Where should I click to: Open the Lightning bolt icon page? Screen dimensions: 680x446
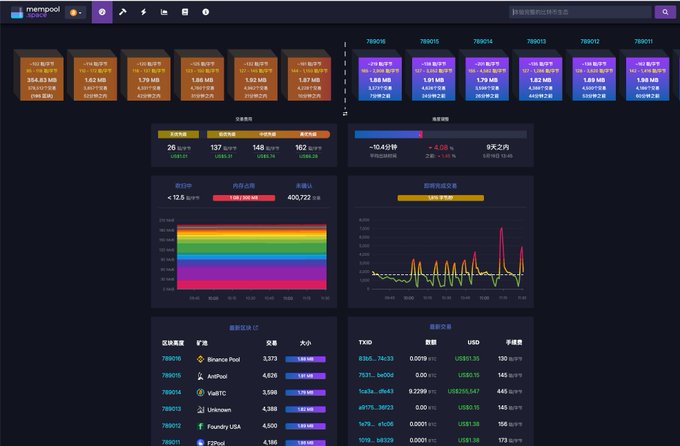coord(144,12)
